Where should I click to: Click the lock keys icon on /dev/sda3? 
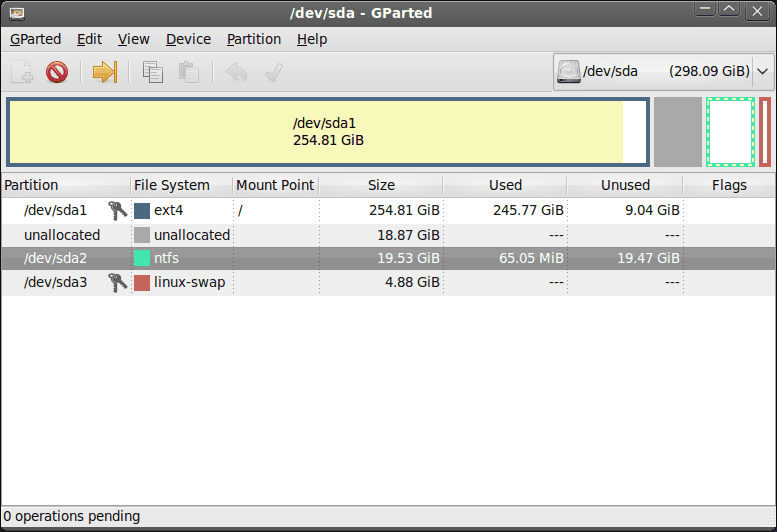117,282
